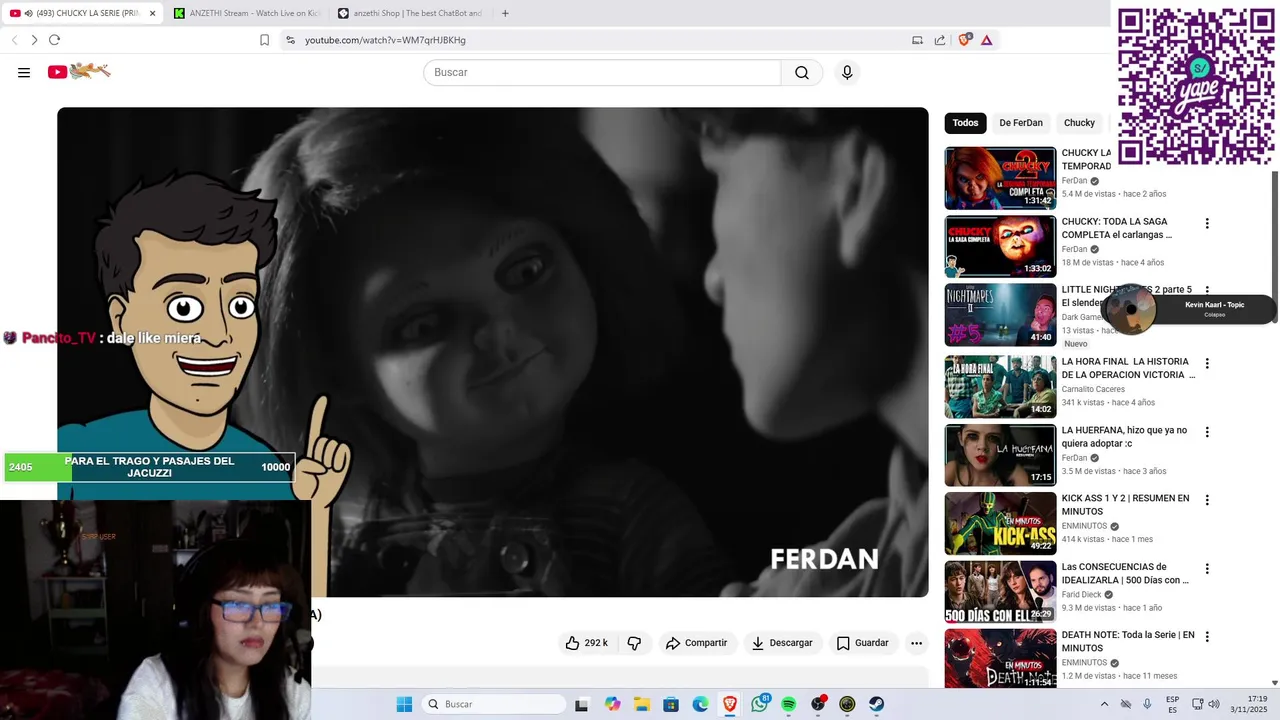Screen dimensions: 1280x720
Task: Switch to the CHUCKY LA SERIE YouTube tab
Action: (x=82, y=13)
